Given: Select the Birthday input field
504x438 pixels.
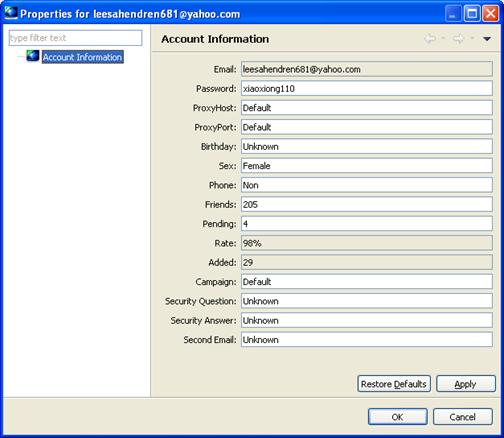Looking at the screenshot, I should coord(367,147).
